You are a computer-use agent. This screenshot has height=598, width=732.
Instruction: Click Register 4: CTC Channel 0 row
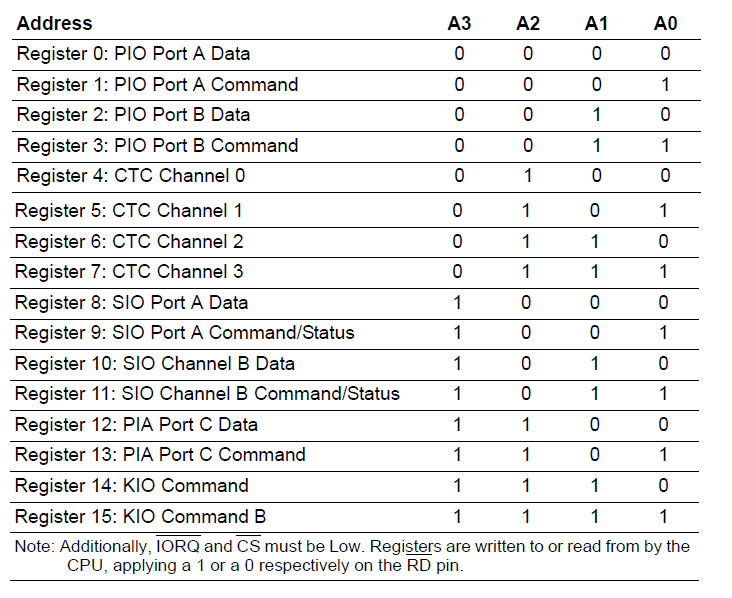point(356,177)
